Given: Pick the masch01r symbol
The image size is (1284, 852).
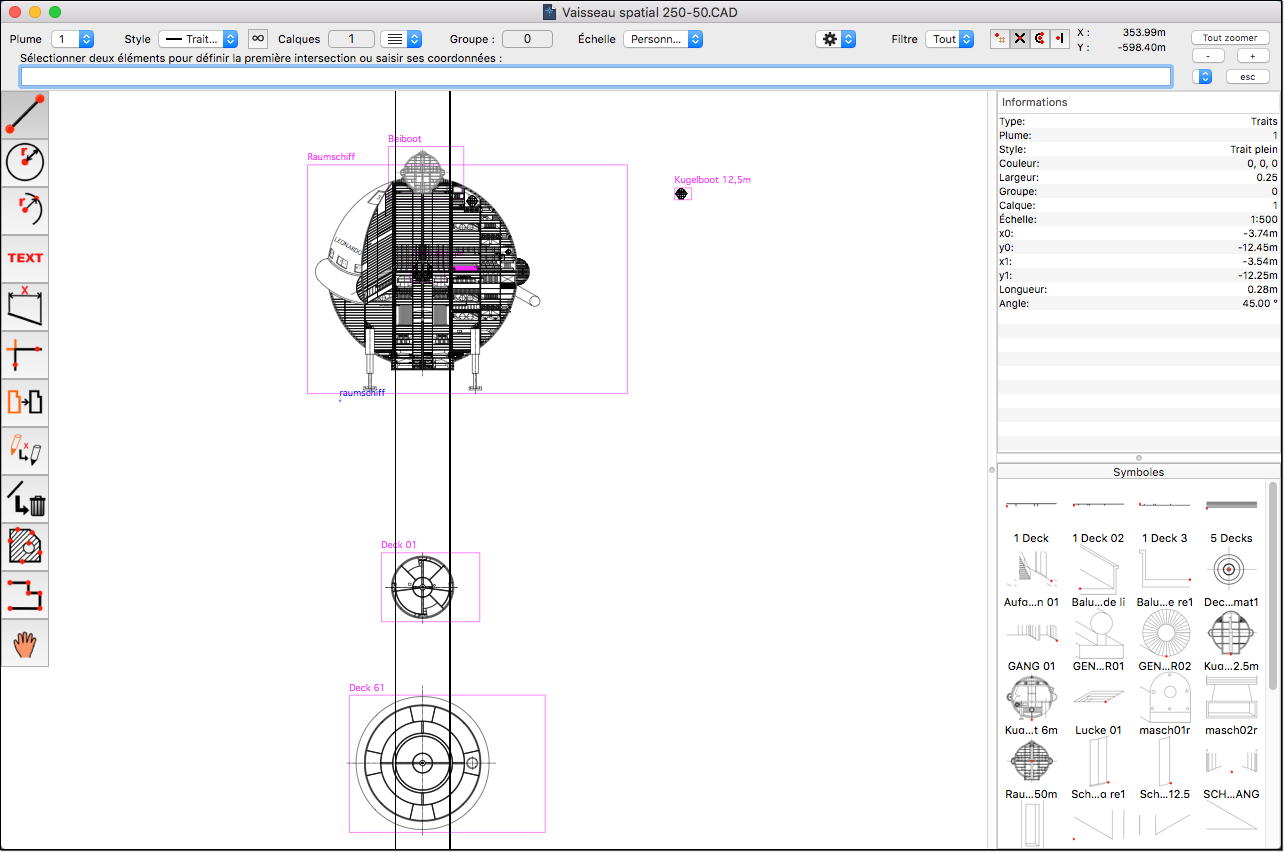Looking at the screenshot, I should (x=1165, y=704).
